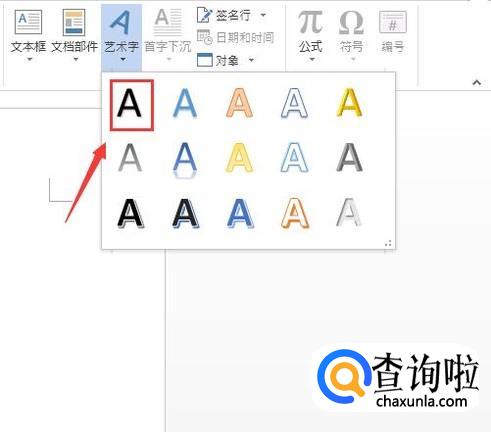Image resolution: width=491 pixels, height=432 pixels.
Task: Choose the gray reflected WordArt style
Action: pyautogui.click(x=130, y=157)
